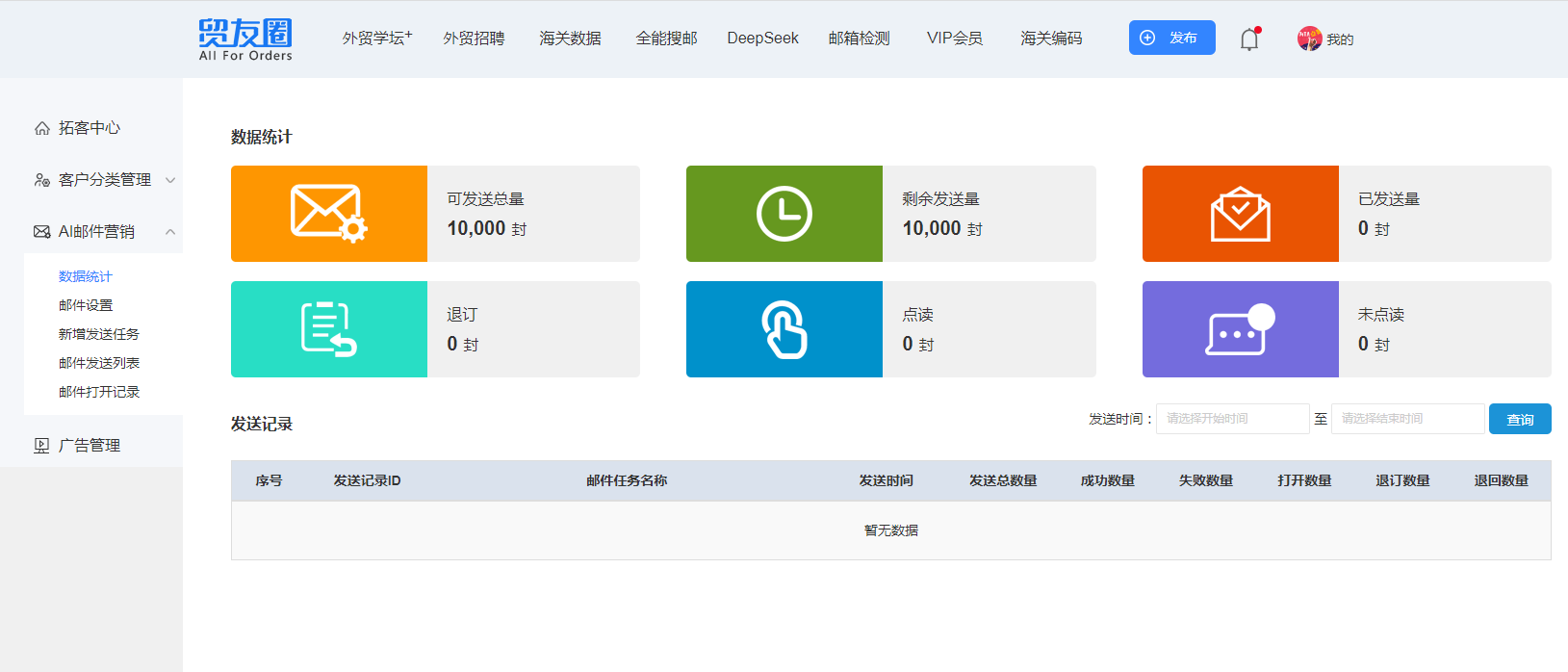The height and width of the screenshot is (672, 1568).
Task: Click the start time input field
Action: (x=1232, y=419)
